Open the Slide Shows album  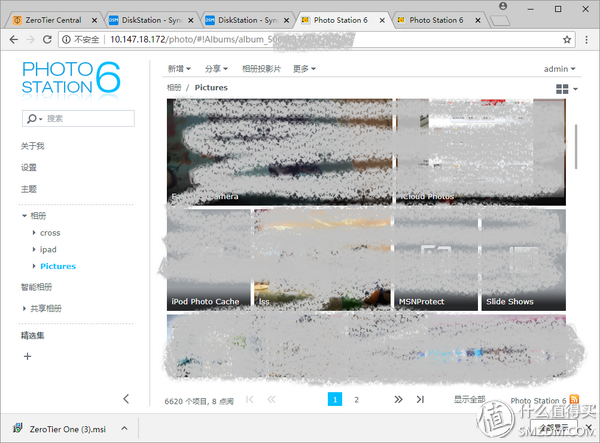523,260
